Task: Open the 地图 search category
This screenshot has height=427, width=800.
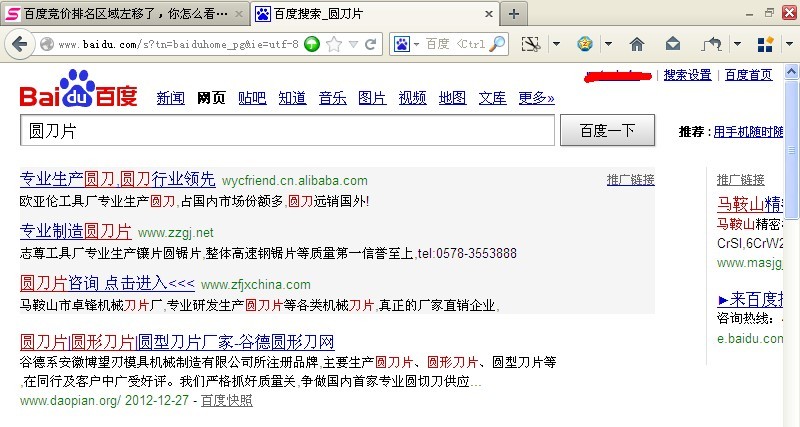Action: [453, 97]
